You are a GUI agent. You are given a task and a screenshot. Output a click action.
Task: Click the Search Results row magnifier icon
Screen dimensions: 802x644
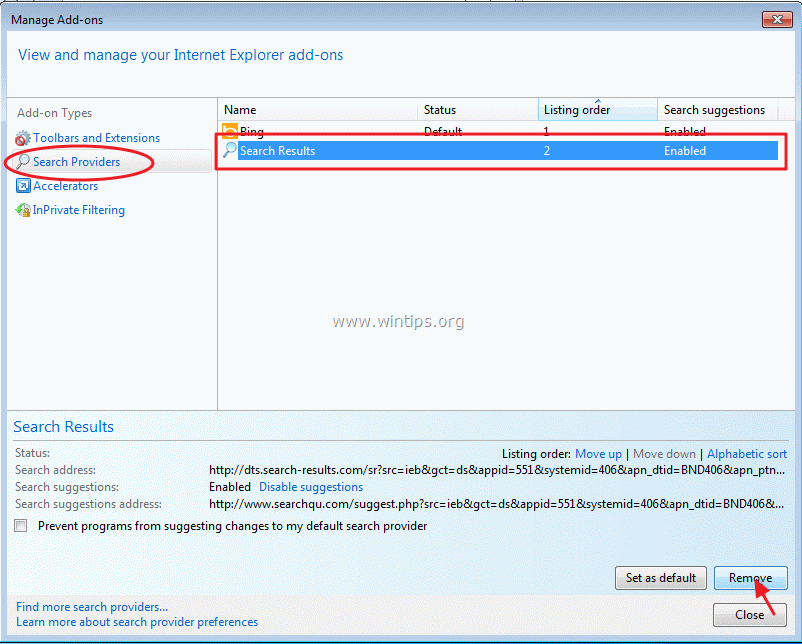230,150
